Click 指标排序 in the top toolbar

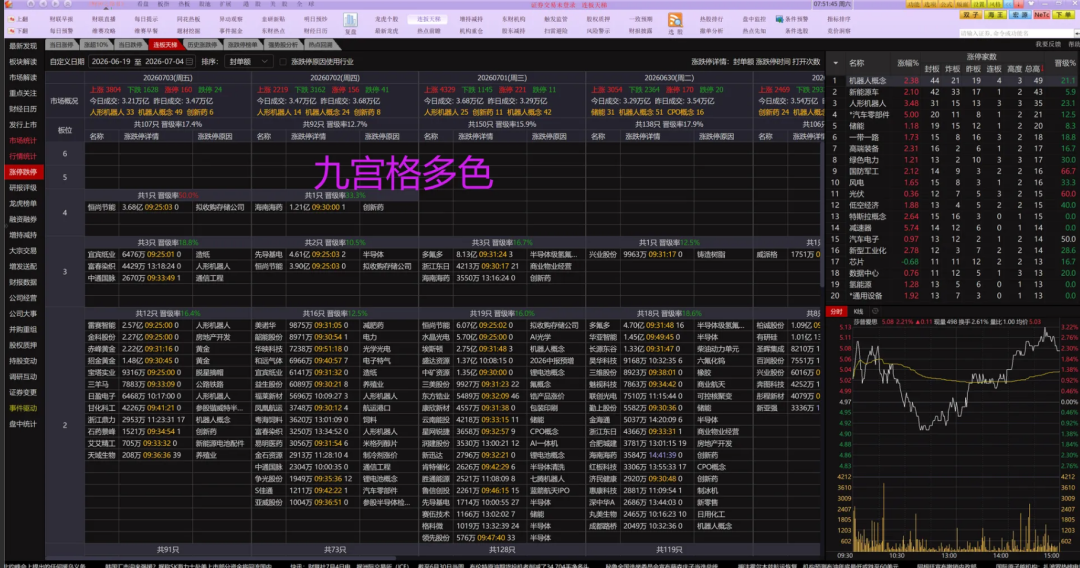pyautogui.click(x=838, y=19)
